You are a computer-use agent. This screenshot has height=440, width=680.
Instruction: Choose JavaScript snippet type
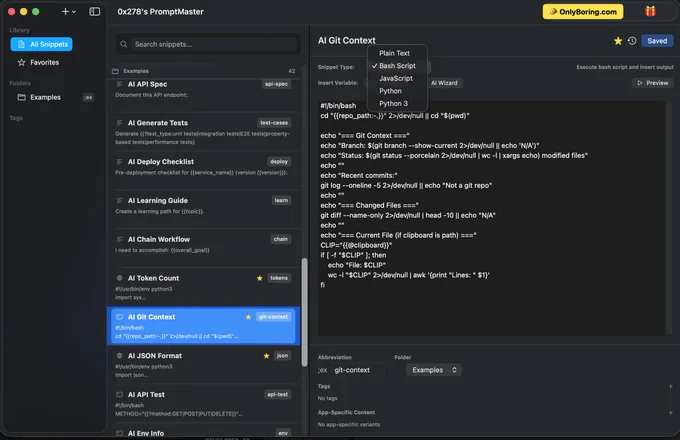tap(397, 78)
